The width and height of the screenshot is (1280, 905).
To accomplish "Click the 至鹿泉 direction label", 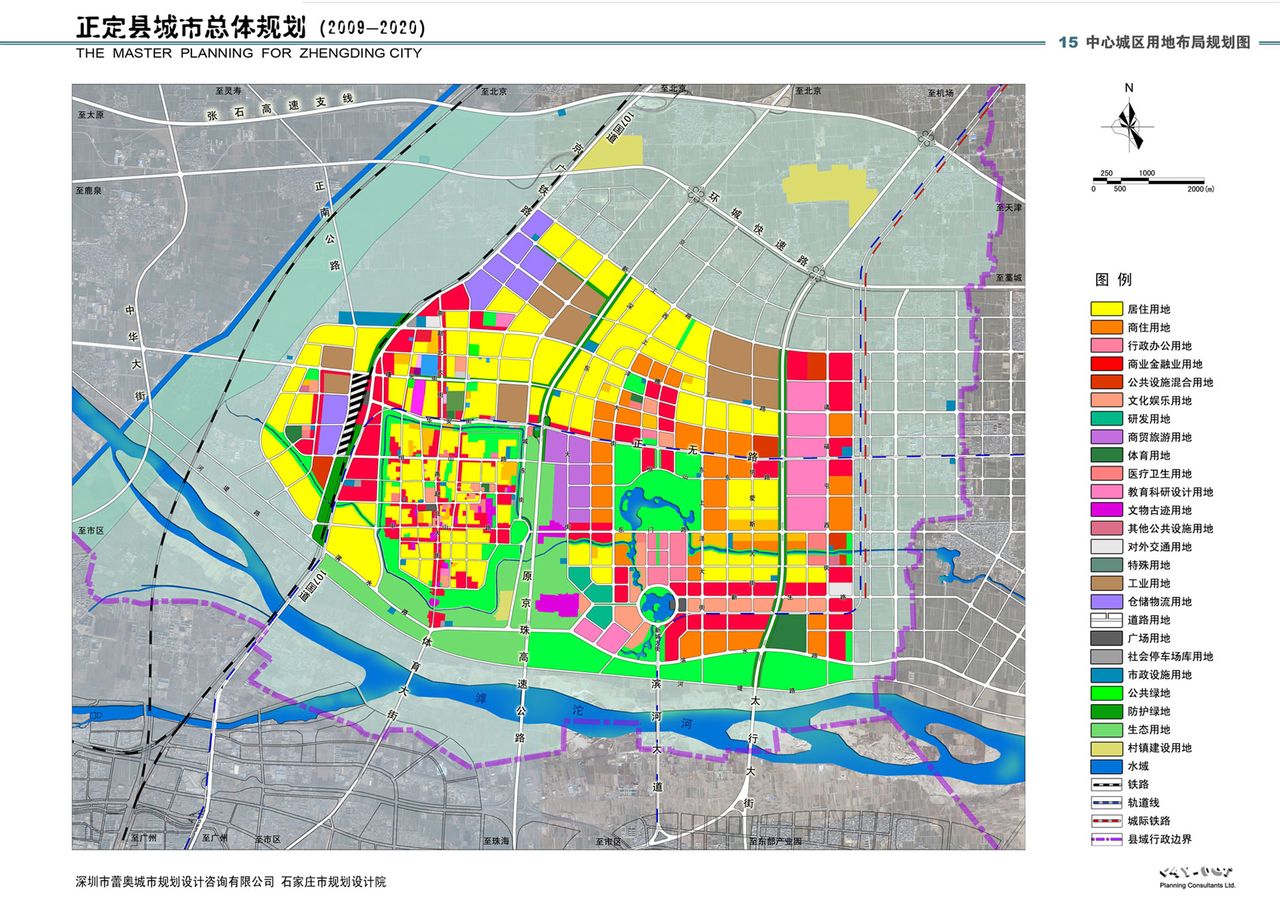I will 90,189.
